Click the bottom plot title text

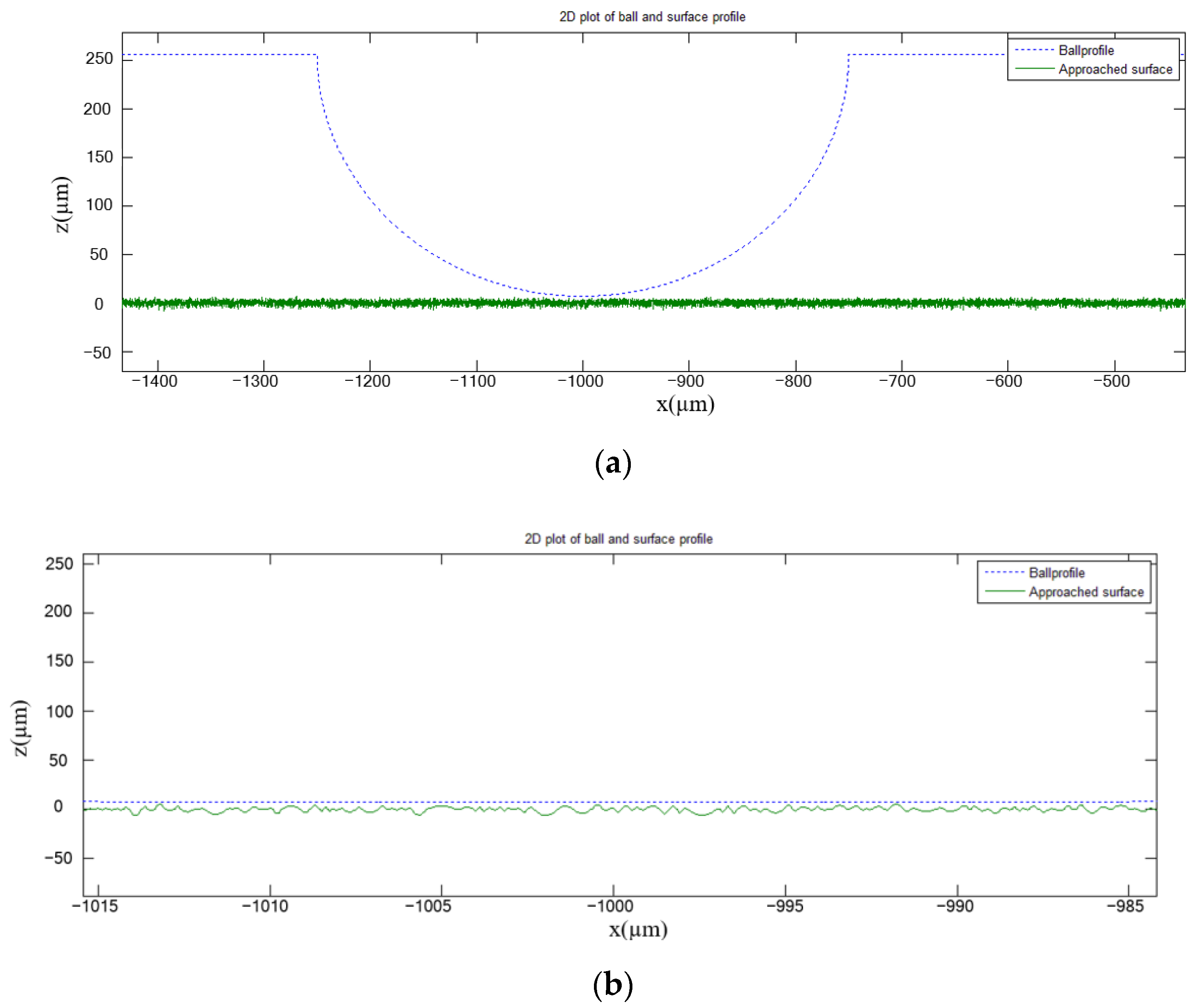(x=618, y=539)
